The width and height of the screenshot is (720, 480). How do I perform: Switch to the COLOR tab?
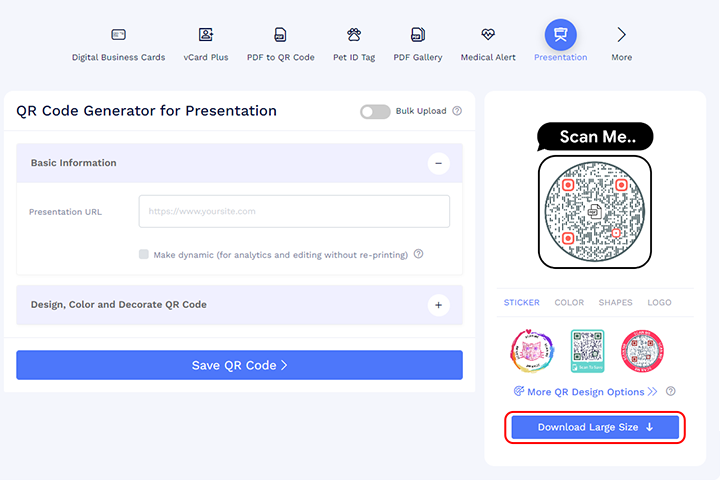pyautogui.click(x=569, y=302)
